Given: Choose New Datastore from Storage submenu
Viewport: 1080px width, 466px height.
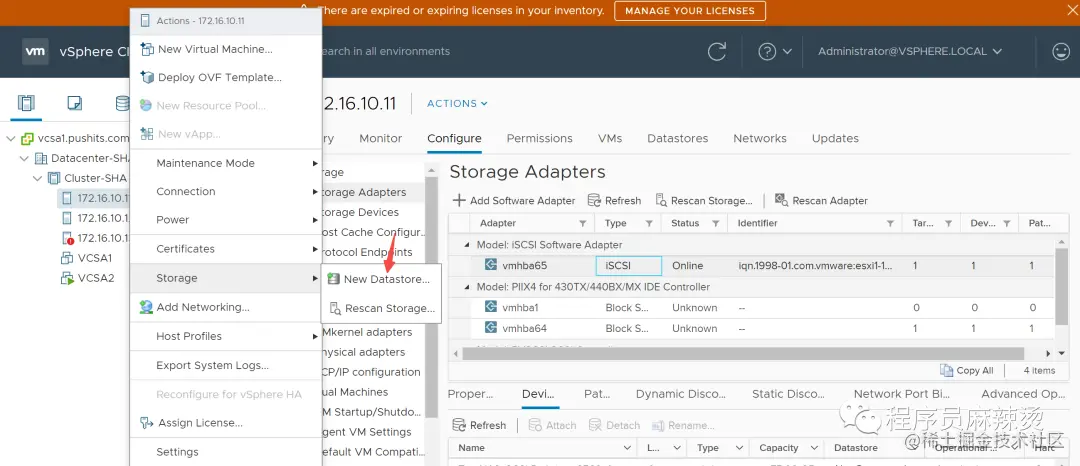Looking at the screenshot, I should (380, 279).
